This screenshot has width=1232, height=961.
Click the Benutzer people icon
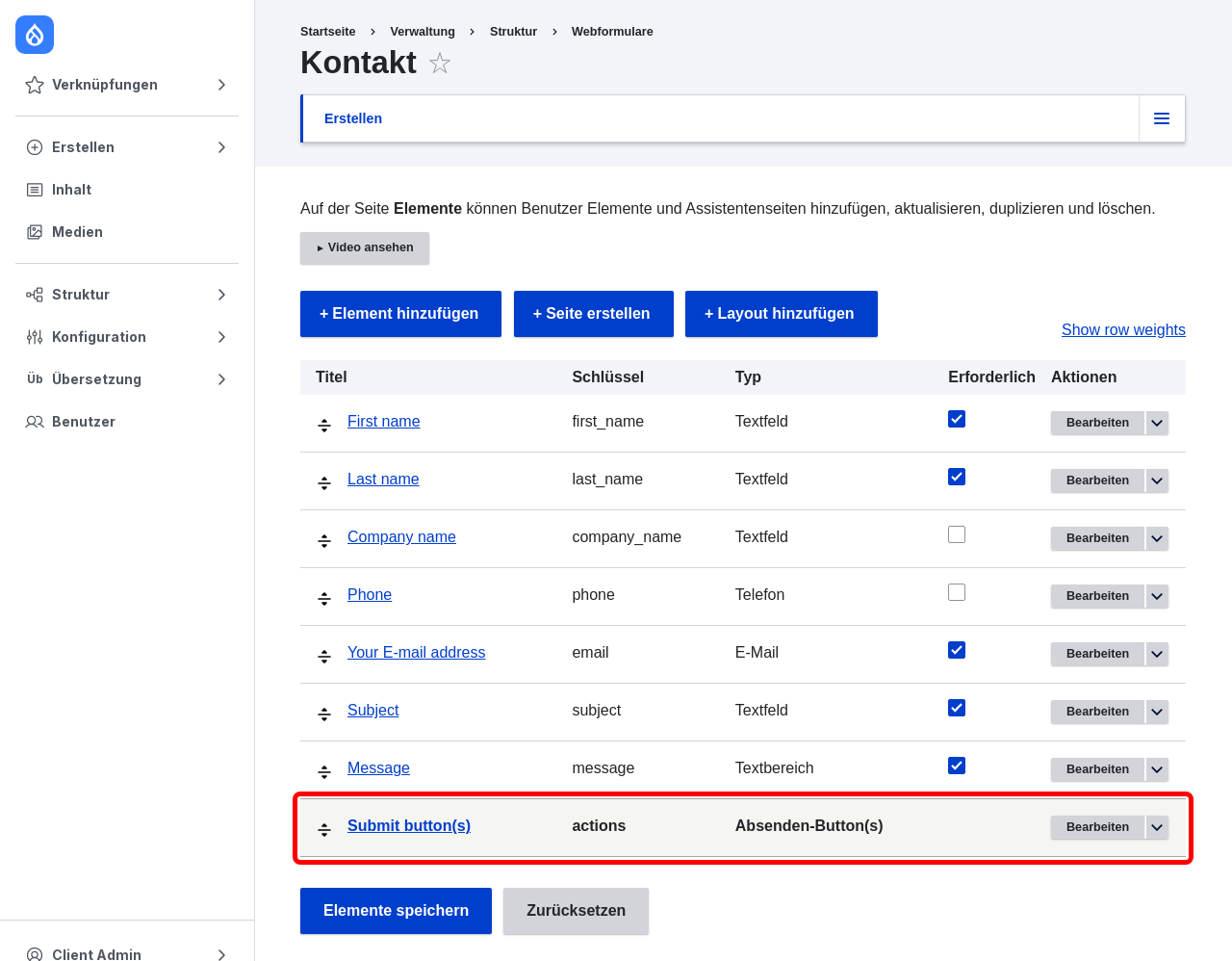(x=35, y=422)
